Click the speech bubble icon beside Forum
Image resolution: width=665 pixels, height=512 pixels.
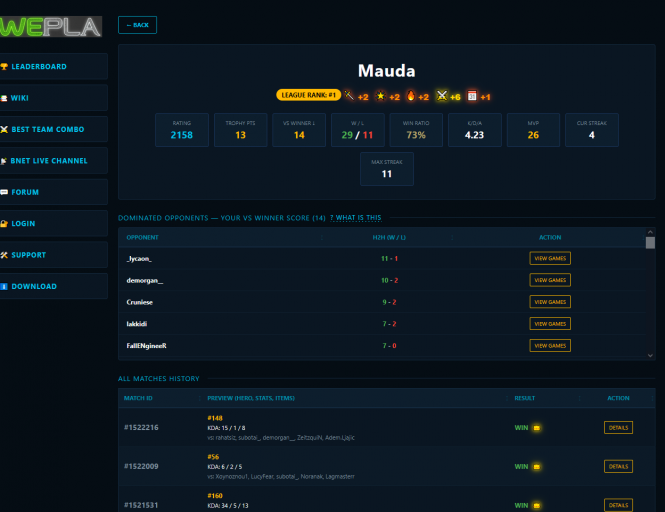click(x=4, y=192)
